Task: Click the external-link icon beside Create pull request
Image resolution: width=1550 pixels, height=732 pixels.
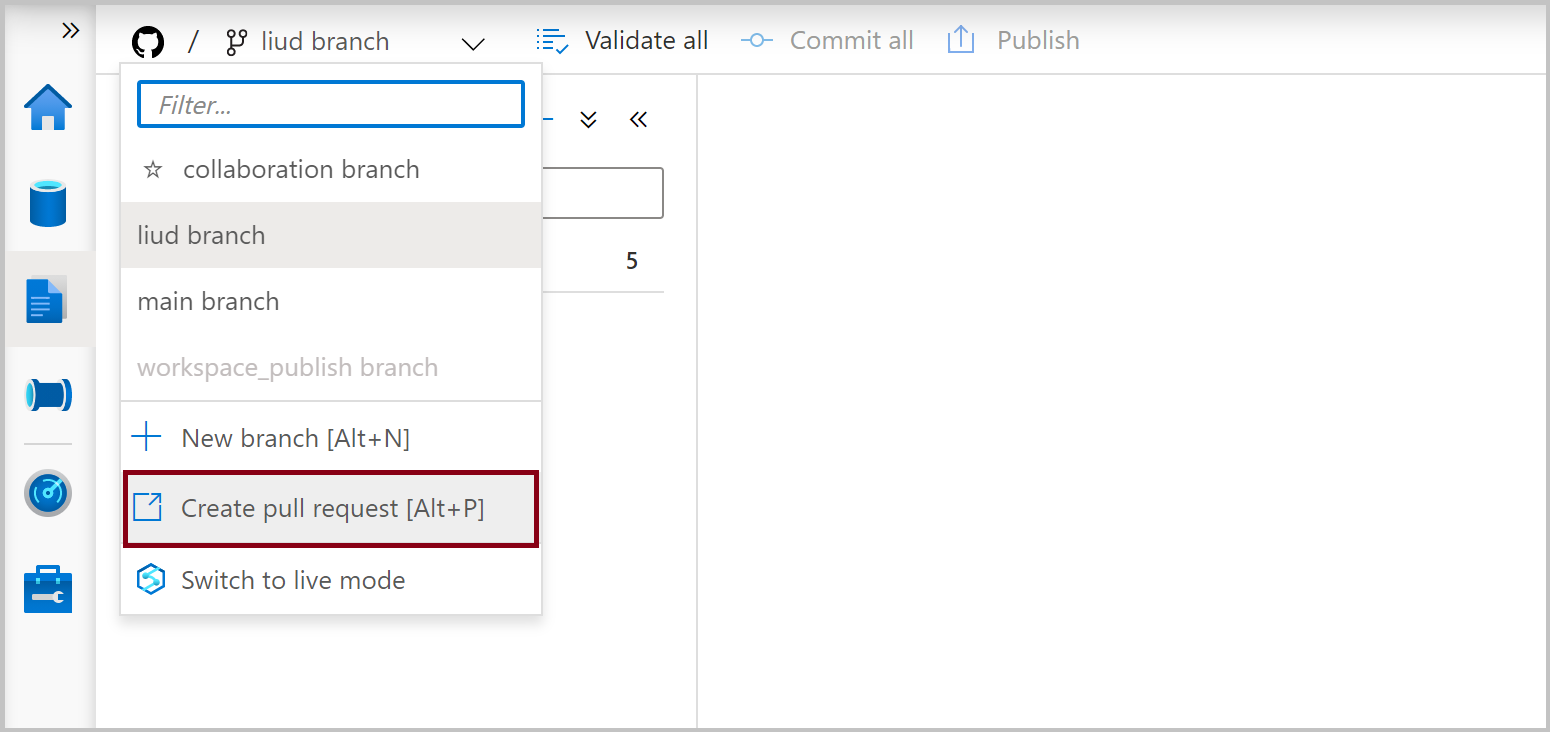Action: coord(147,507)
